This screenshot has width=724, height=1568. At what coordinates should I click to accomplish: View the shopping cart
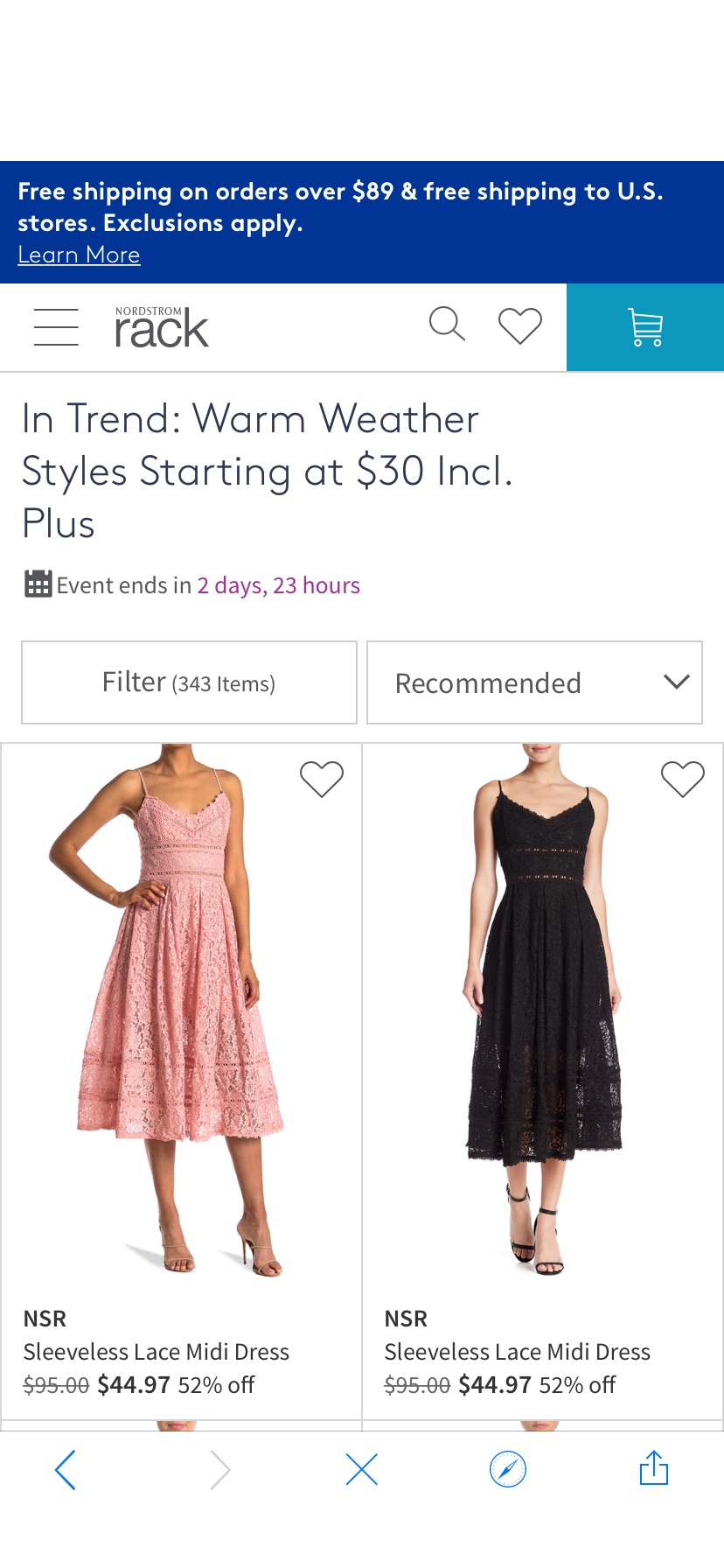tap(645, 326)
